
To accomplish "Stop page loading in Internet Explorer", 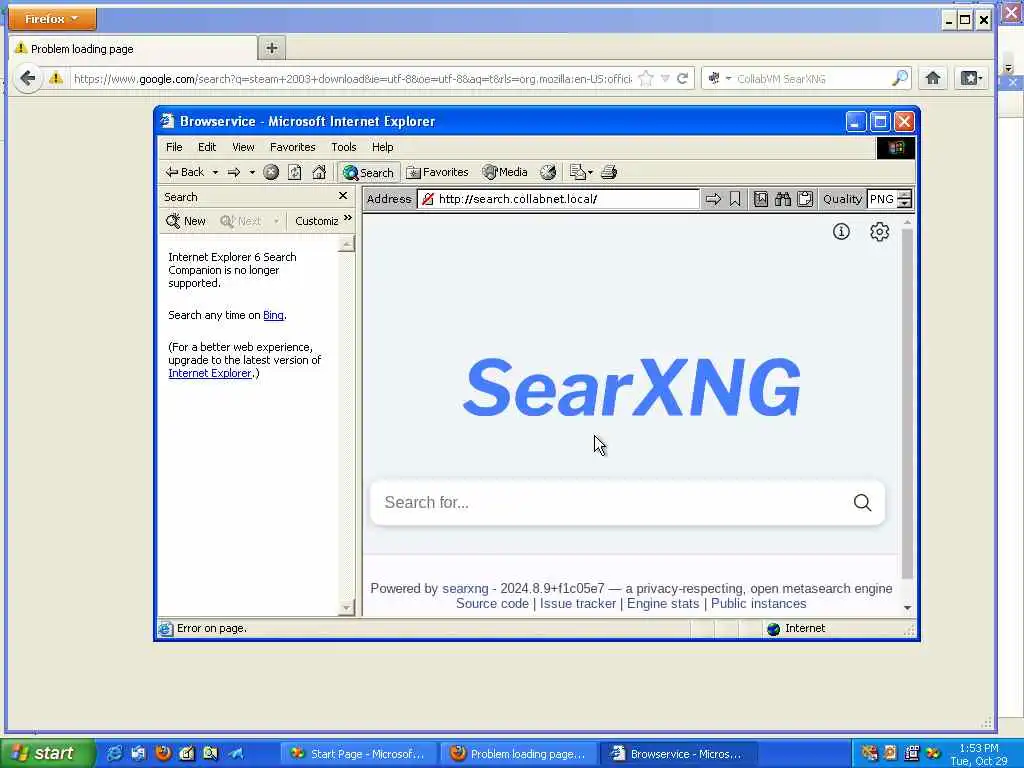I will [x=271, y=172].
